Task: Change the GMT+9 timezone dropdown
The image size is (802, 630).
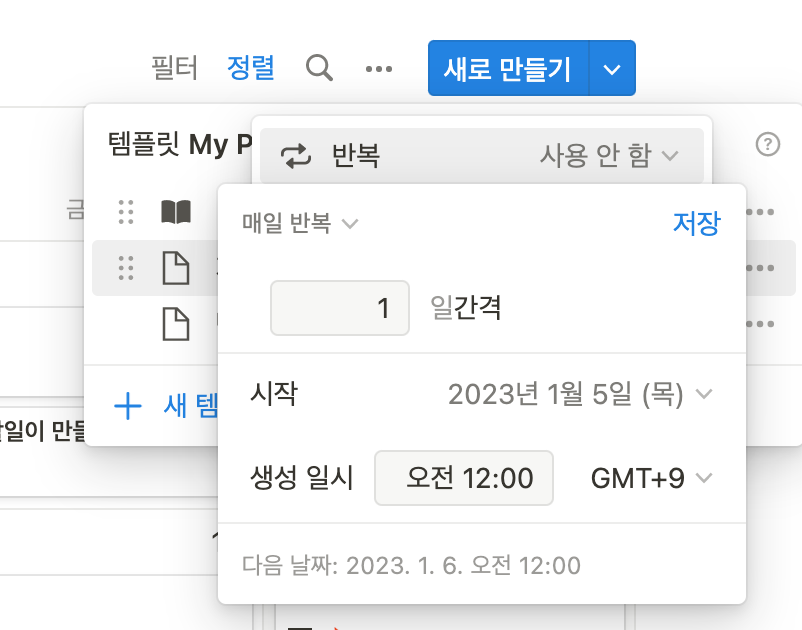Action: (651, 478)
